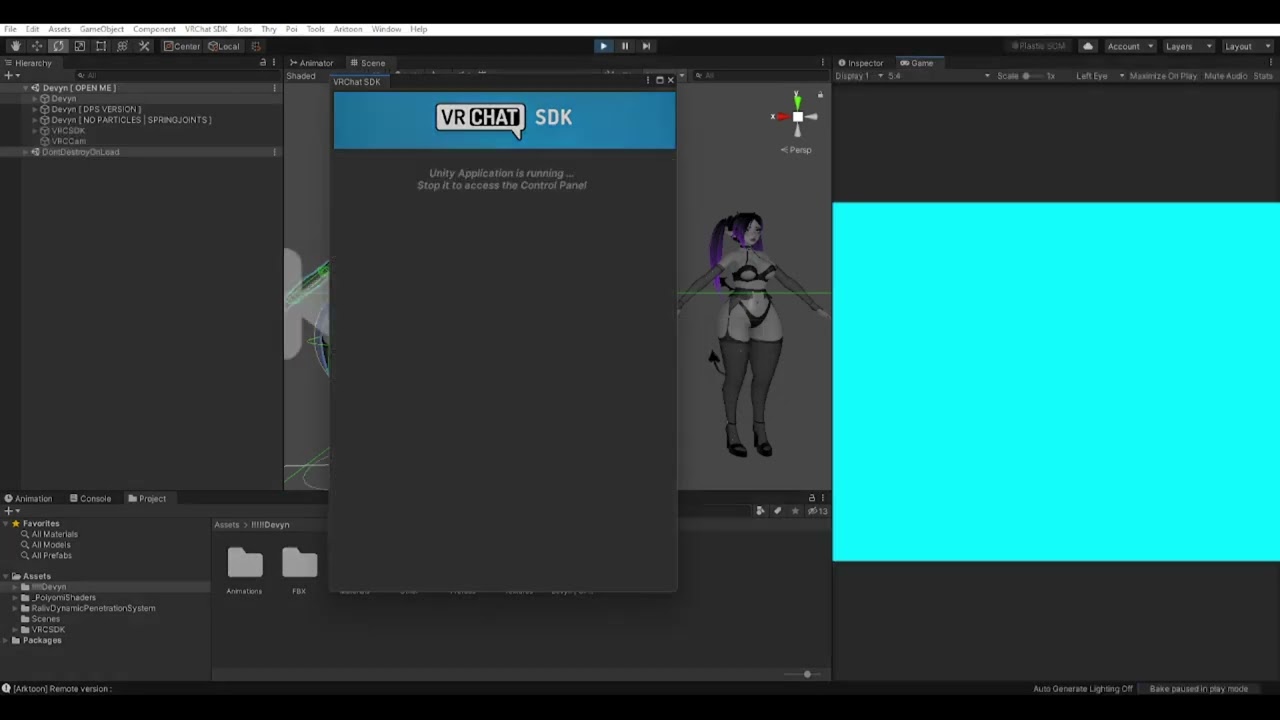Click the Pause button
This screenshot has width=1280, height=720.
click(625, 46)
